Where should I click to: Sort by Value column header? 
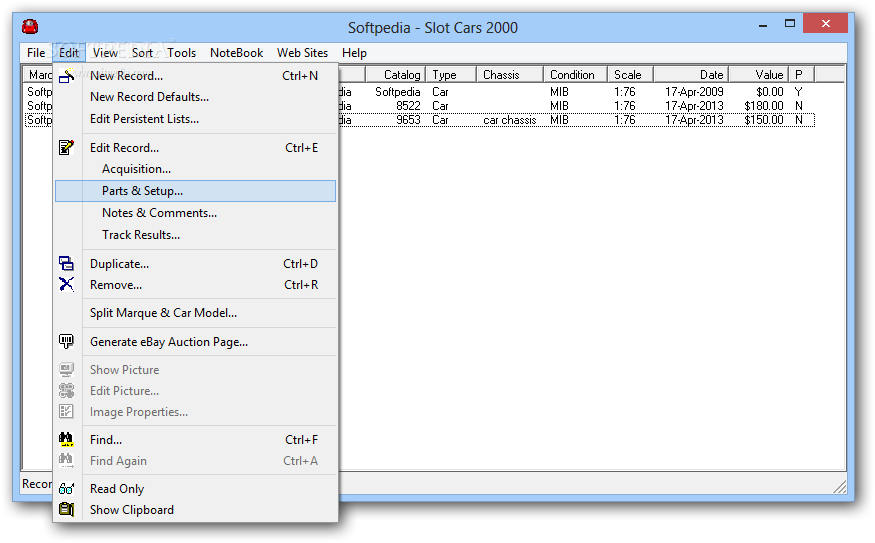[x=759, y=74]
